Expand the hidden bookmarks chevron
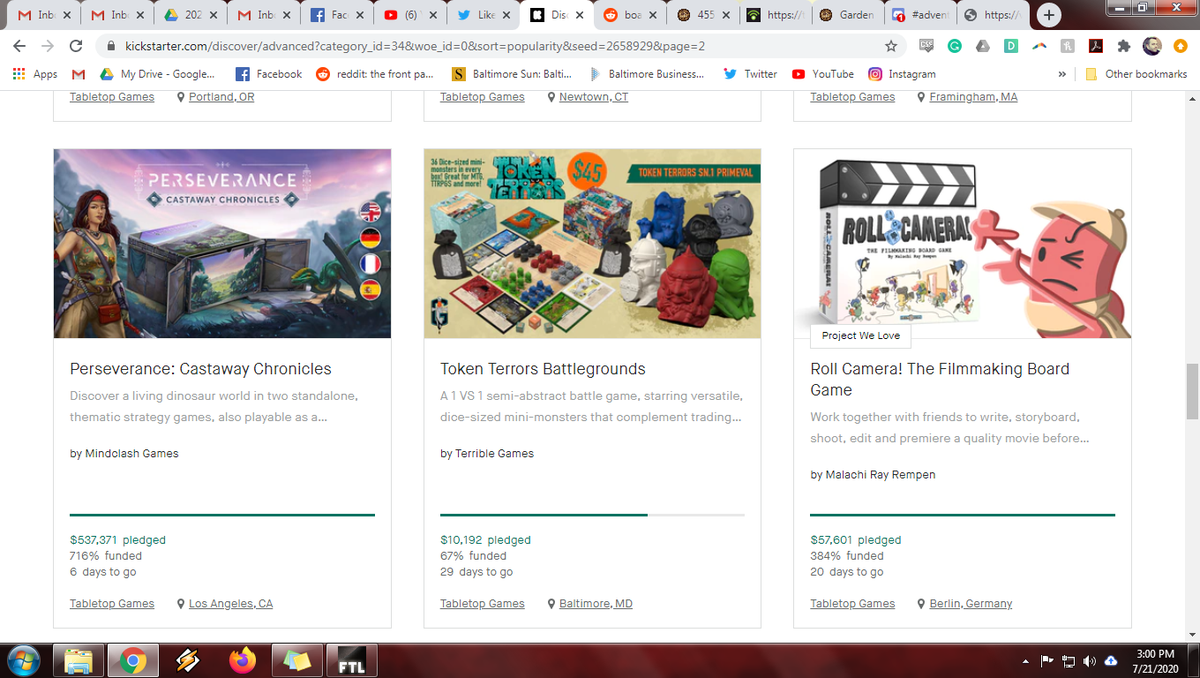 click(1060, 74)
